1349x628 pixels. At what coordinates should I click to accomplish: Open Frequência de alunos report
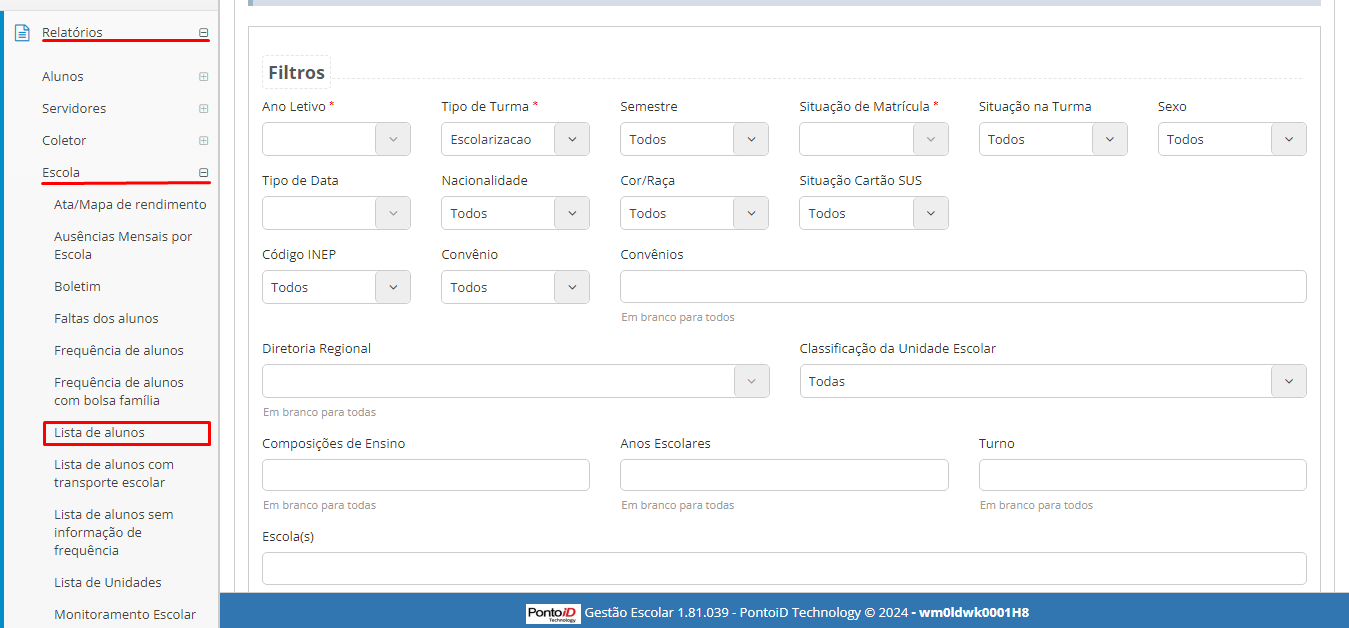point(119,351)
